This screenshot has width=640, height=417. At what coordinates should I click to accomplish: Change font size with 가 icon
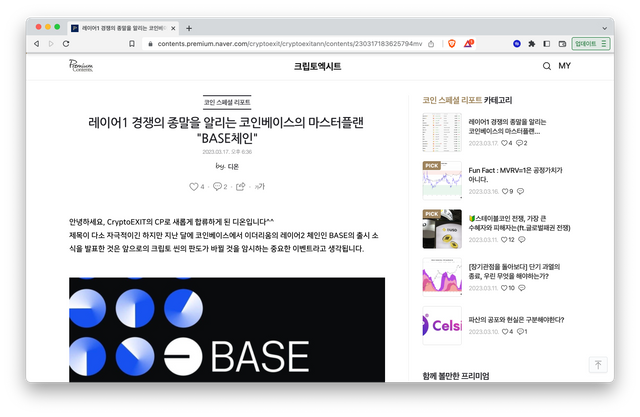point(260,186)
